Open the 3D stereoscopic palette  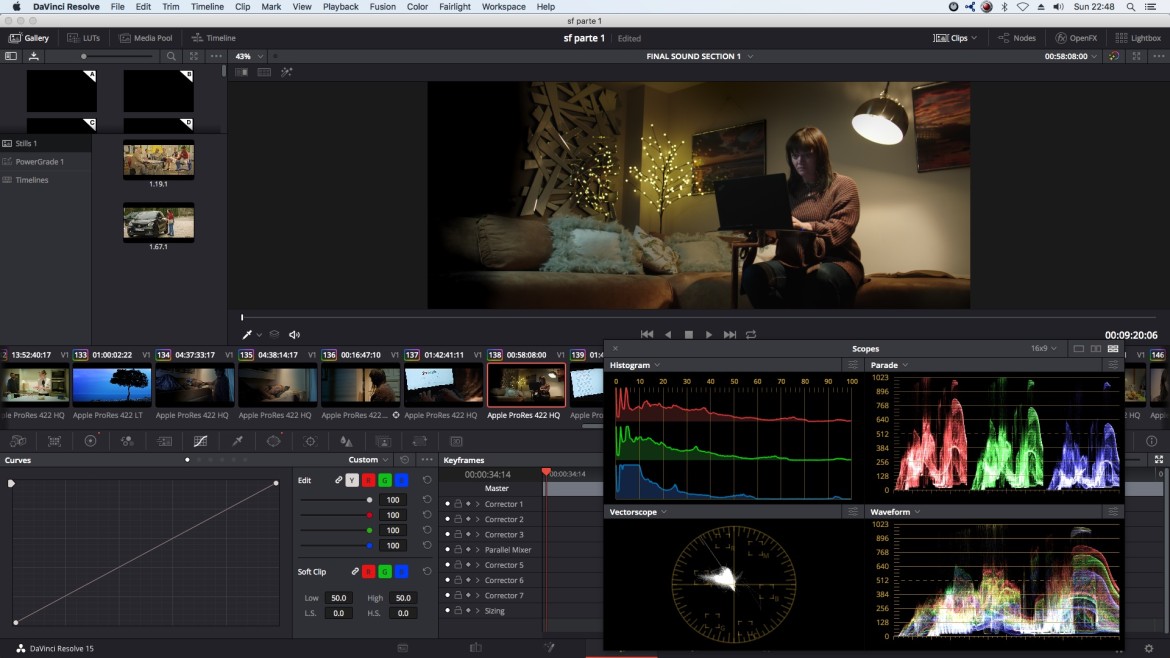456,442
